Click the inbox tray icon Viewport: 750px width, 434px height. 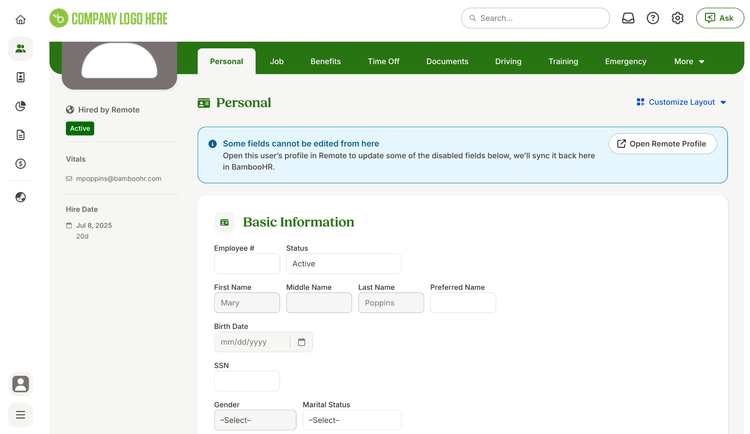tap(628, 18)
